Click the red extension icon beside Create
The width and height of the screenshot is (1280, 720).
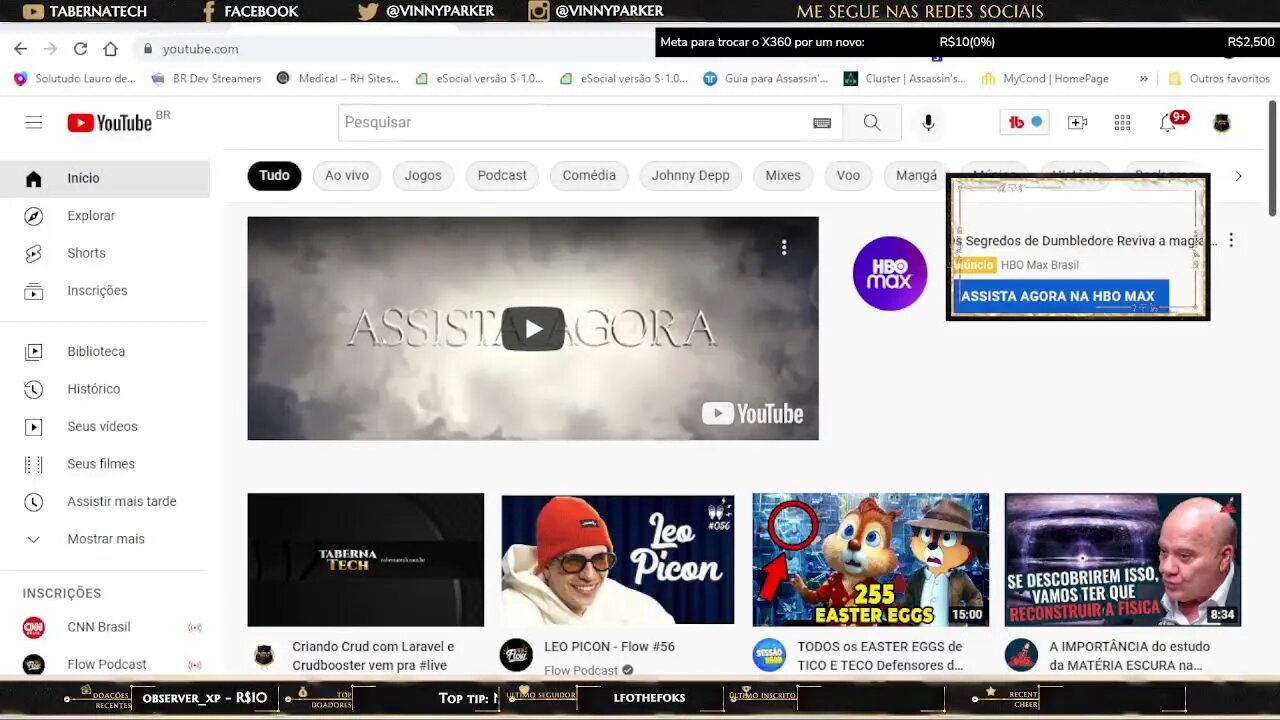pyautogui.click(x=1025, y=122)
